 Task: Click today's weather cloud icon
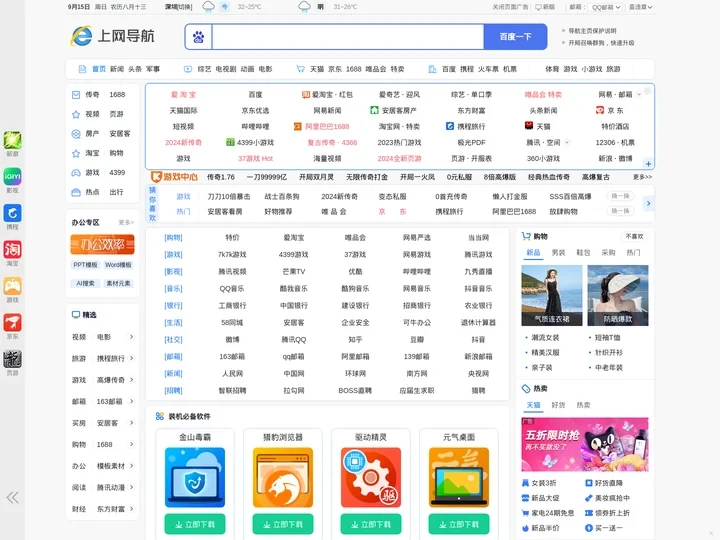coord(208,6)
